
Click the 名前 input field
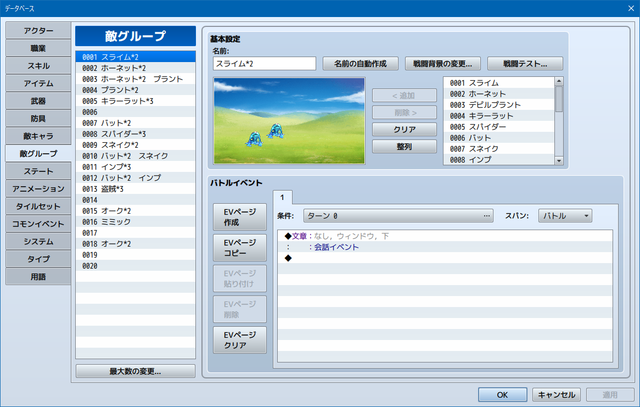coord(264,64)
